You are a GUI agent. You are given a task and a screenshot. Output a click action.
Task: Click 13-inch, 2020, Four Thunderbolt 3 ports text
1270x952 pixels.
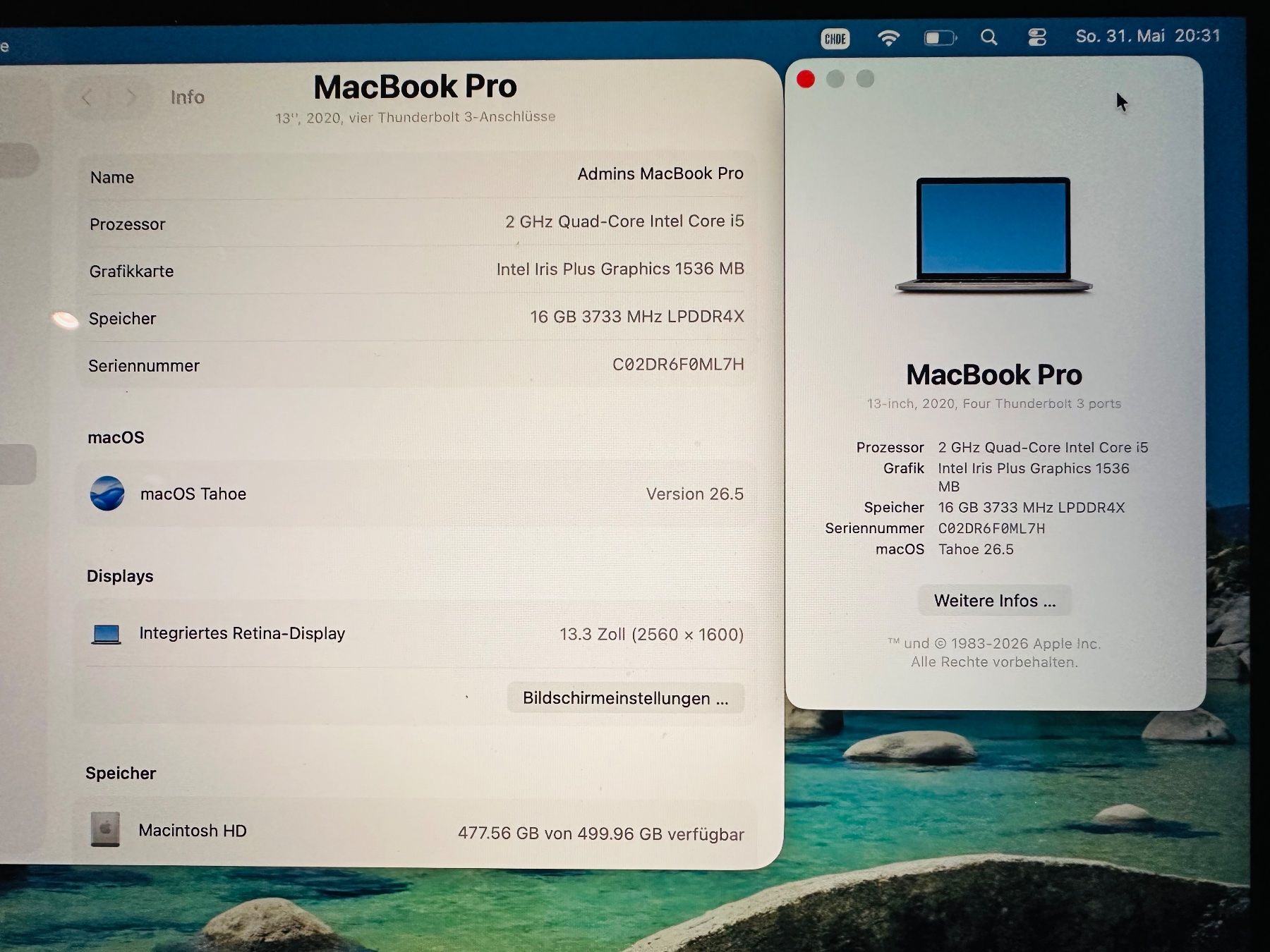tap(994, 403)
